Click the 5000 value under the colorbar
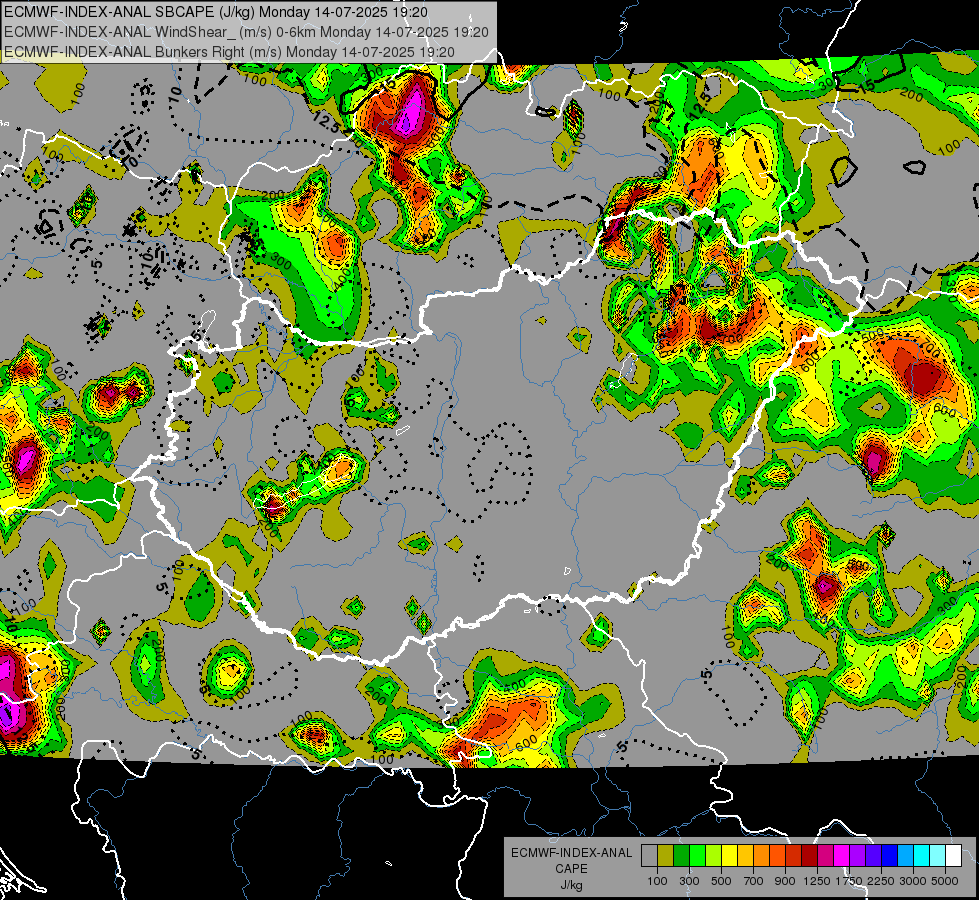The height and width of the screenshot is (900, 979). (945, 881)
